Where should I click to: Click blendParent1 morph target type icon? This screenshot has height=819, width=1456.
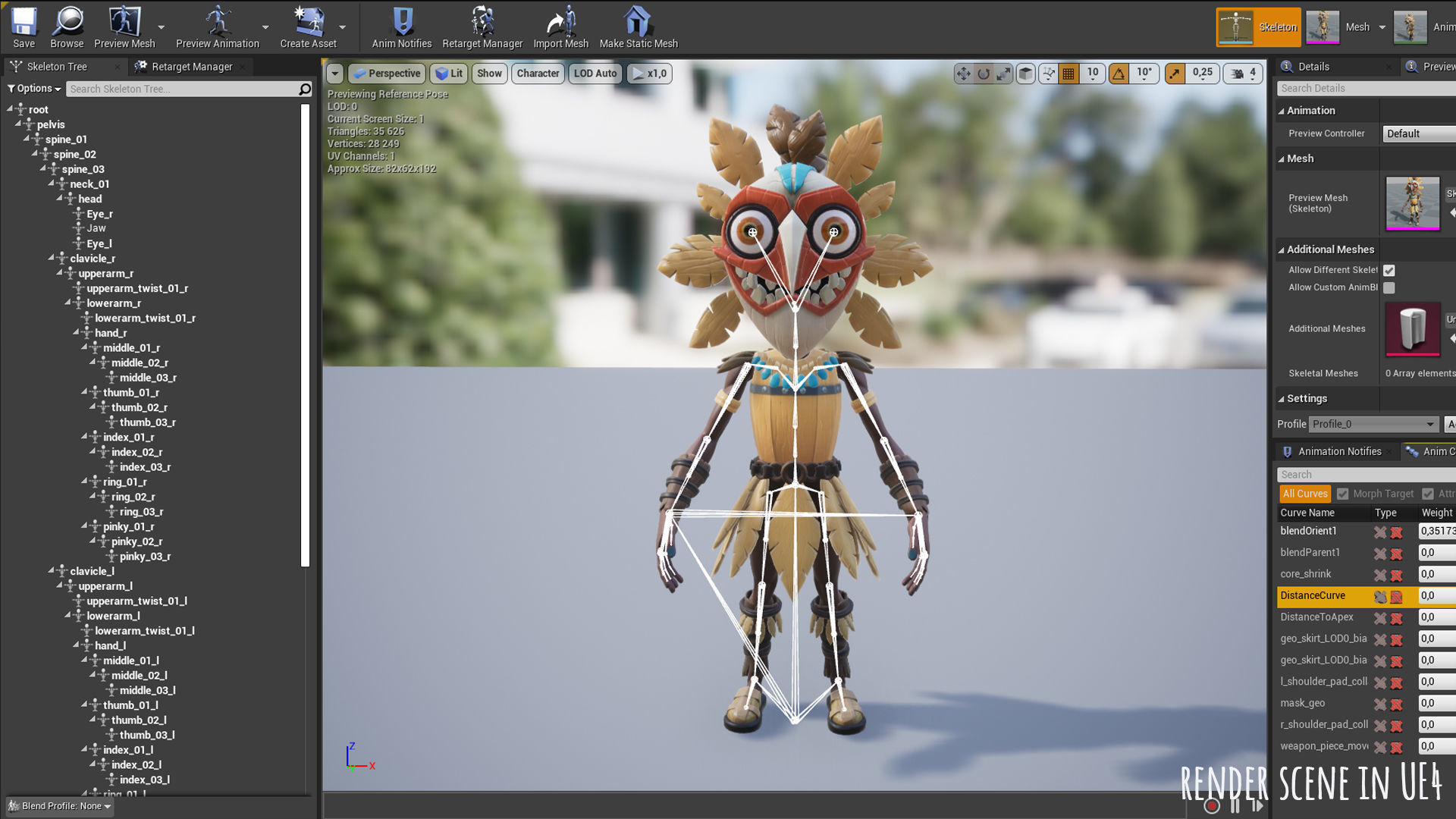click(x=1380, y=554)
